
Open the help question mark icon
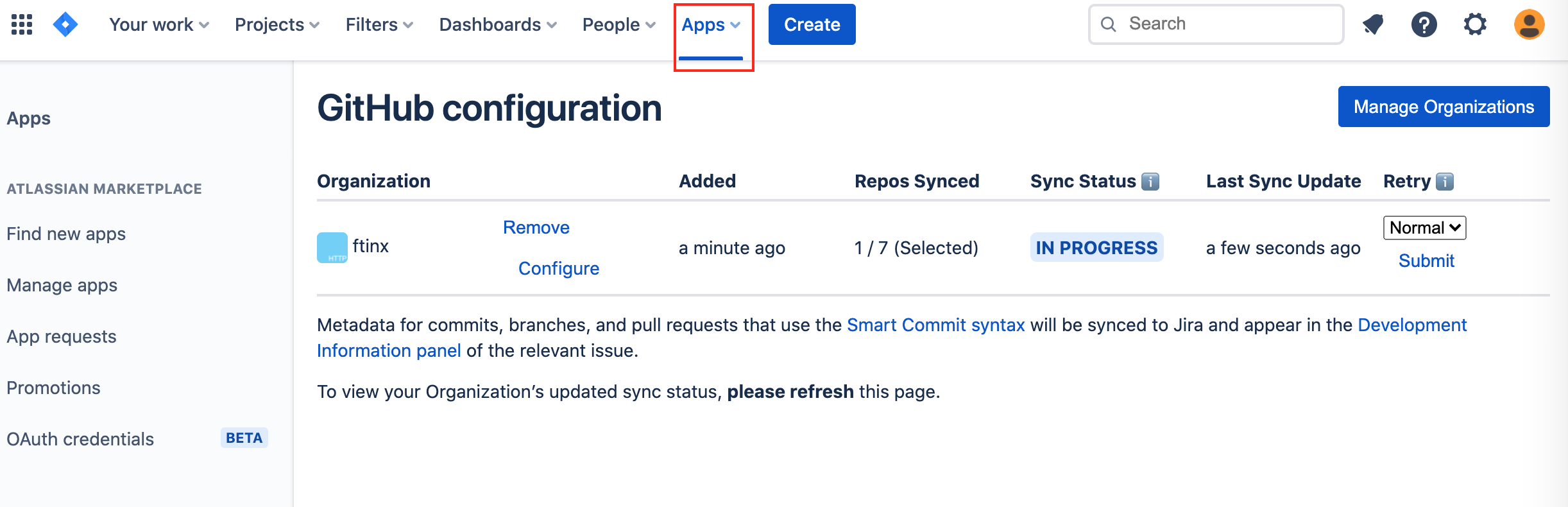coord(1424,24)
